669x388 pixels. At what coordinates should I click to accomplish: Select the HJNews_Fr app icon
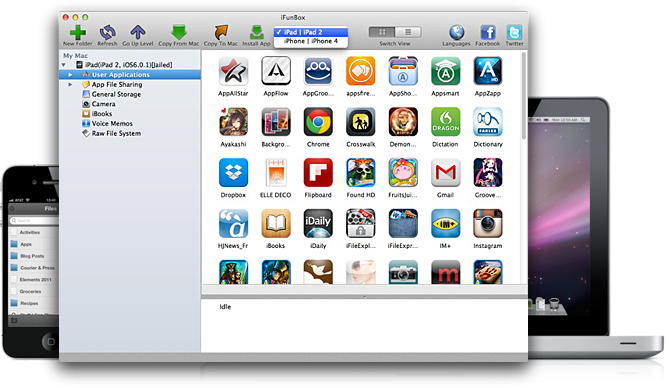point(233,223)
